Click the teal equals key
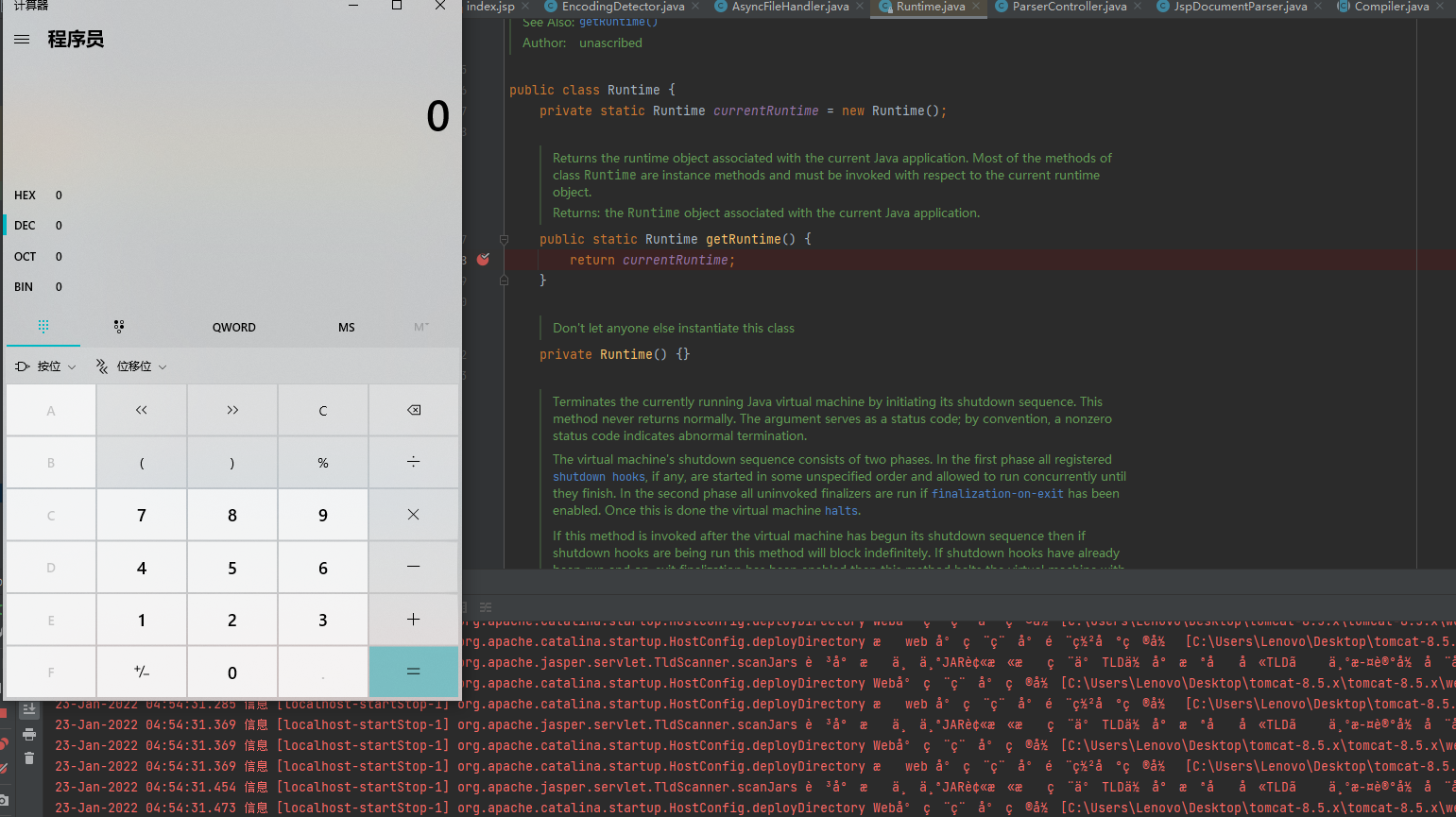 pos(414,672)
